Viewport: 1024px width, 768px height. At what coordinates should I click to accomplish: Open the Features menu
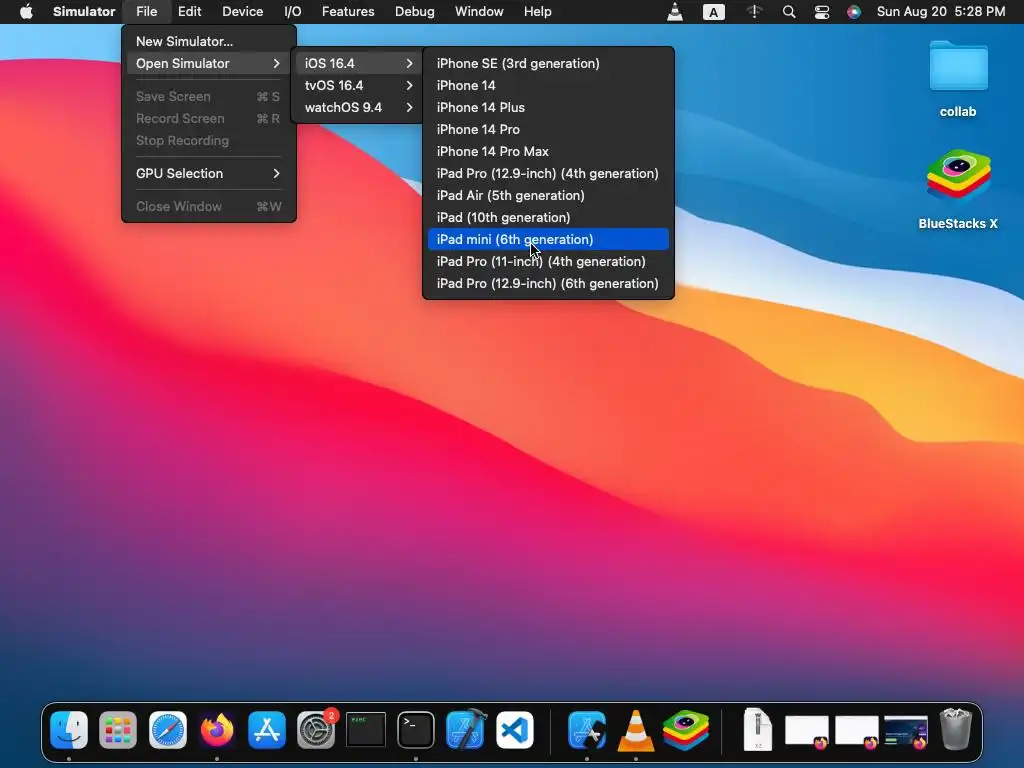pyautogui.click(x=348, y=12)
